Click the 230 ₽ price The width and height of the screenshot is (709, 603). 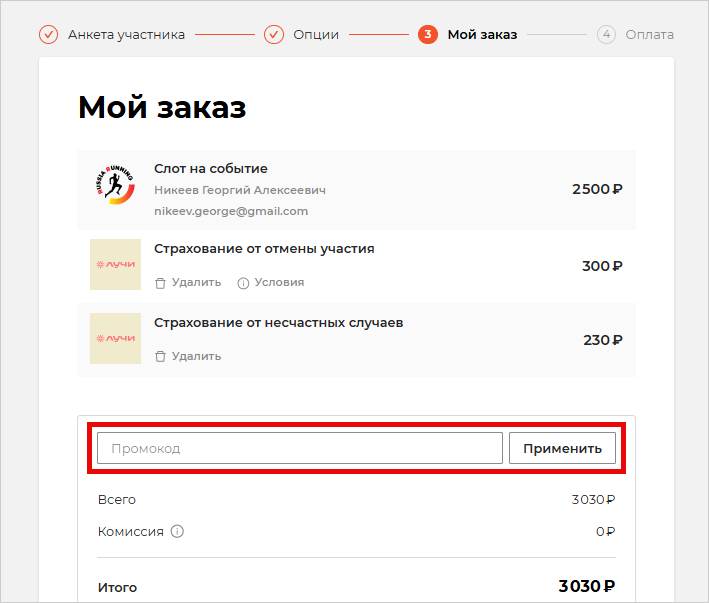tap(603, 340)
